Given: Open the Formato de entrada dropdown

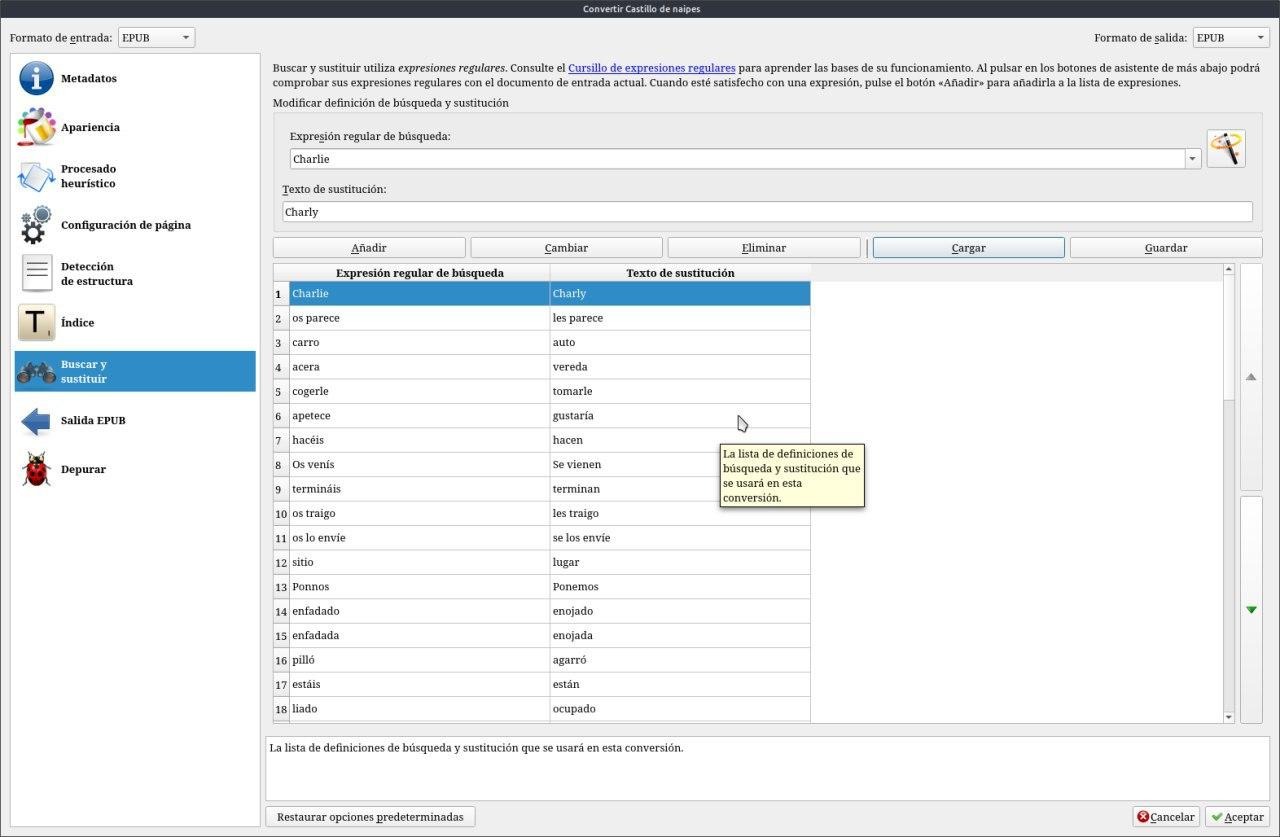Looking at the screenshot, I should tap(156, 38).
